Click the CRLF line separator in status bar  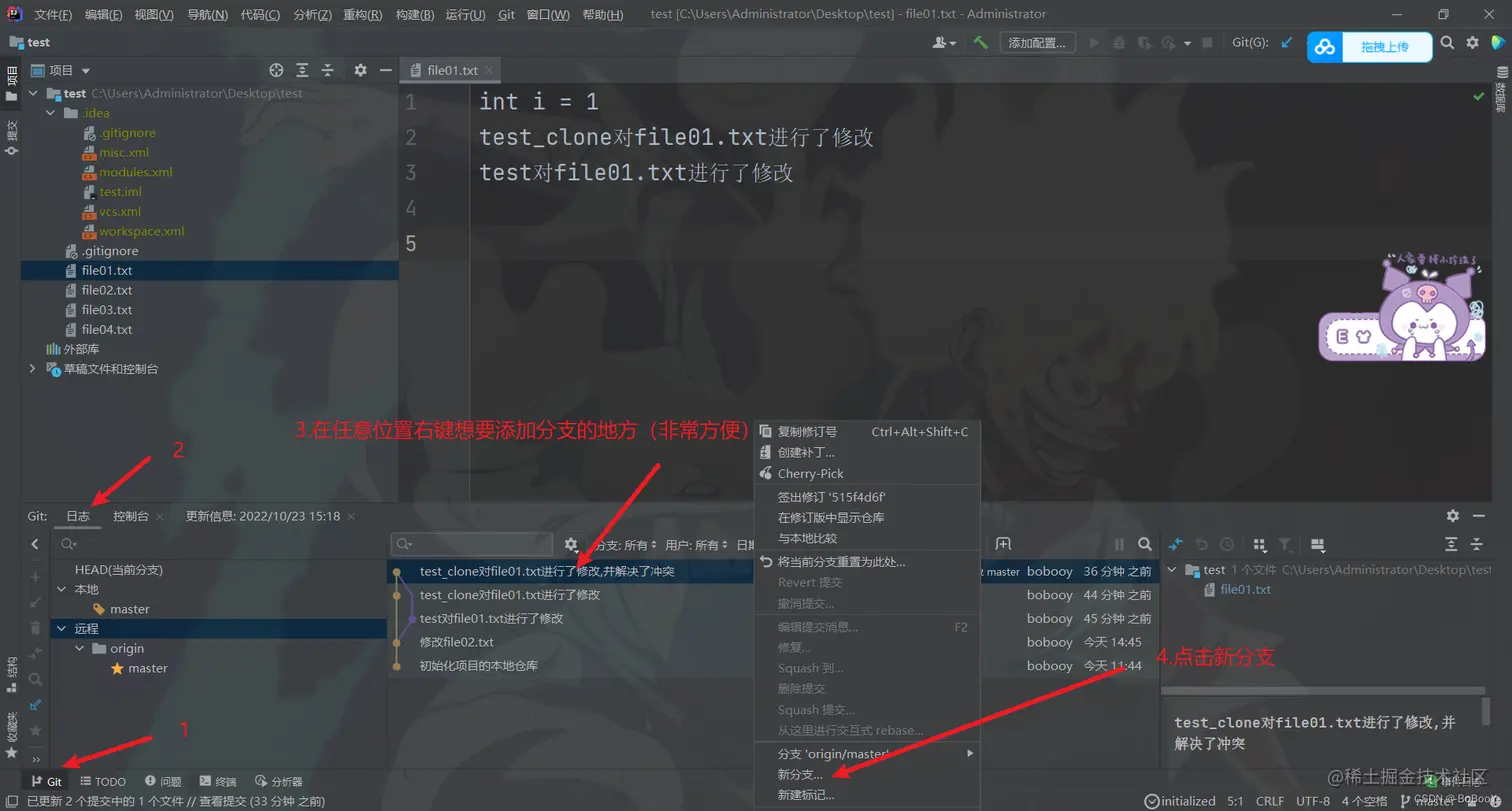1270,801
